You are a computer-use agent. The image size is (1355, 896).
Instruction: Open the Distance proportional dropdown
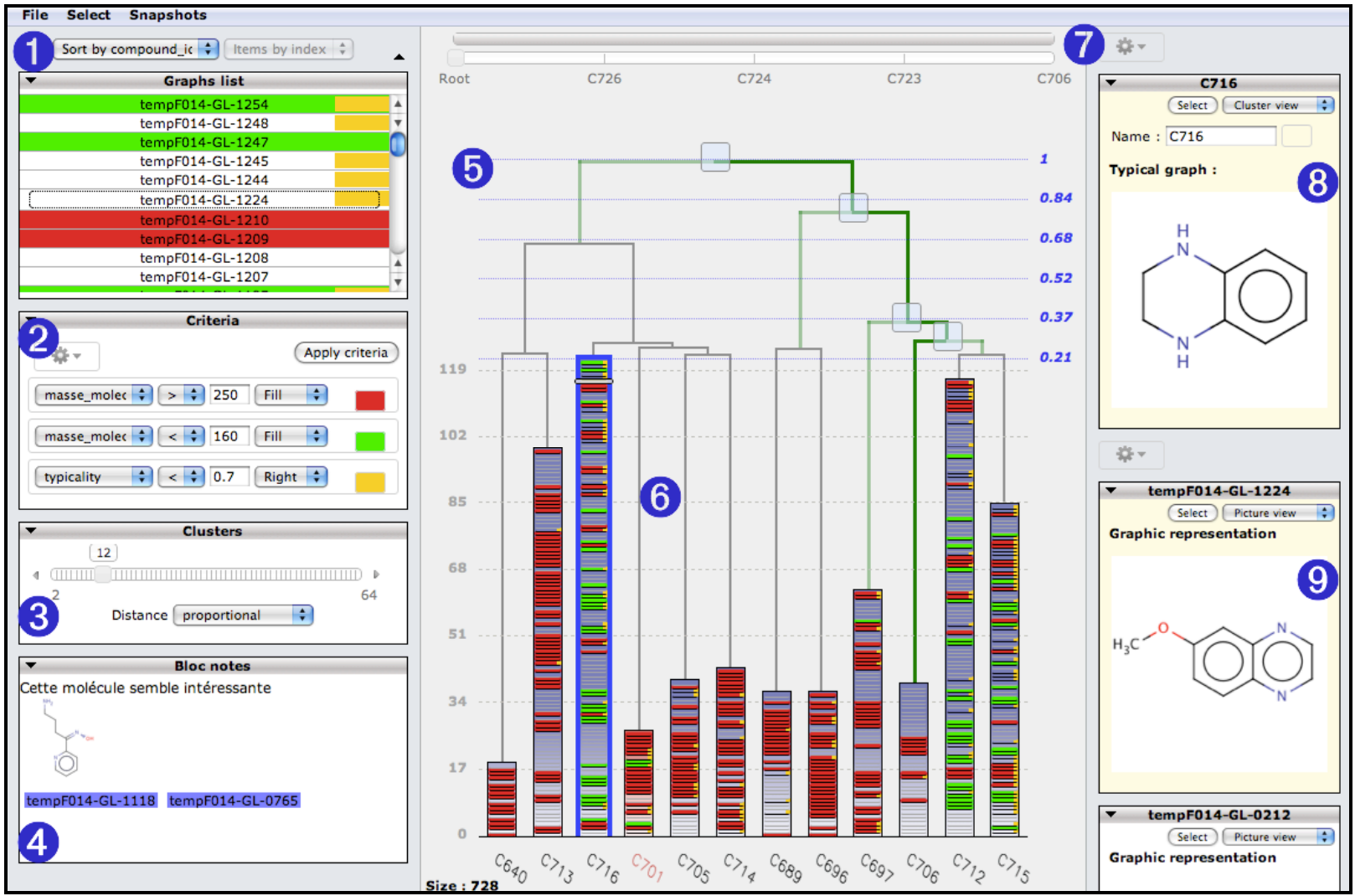coord(243,615)
